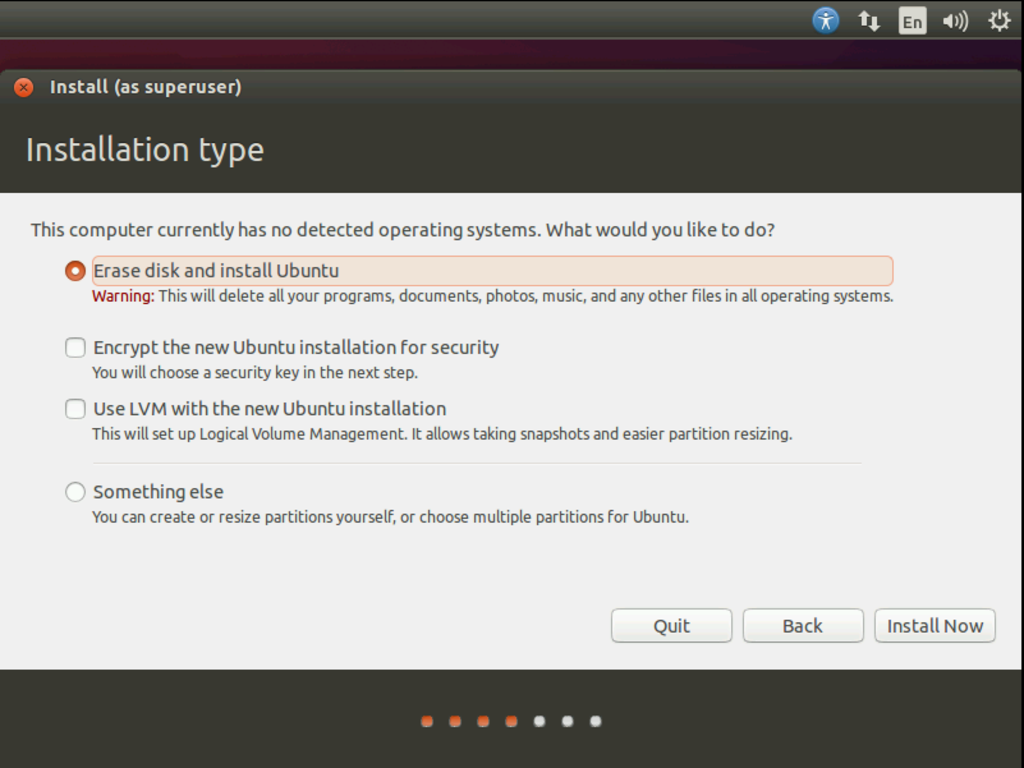The image size is (1024, 768).
Task: Open the network connections indicator
Action: [869, 21]
